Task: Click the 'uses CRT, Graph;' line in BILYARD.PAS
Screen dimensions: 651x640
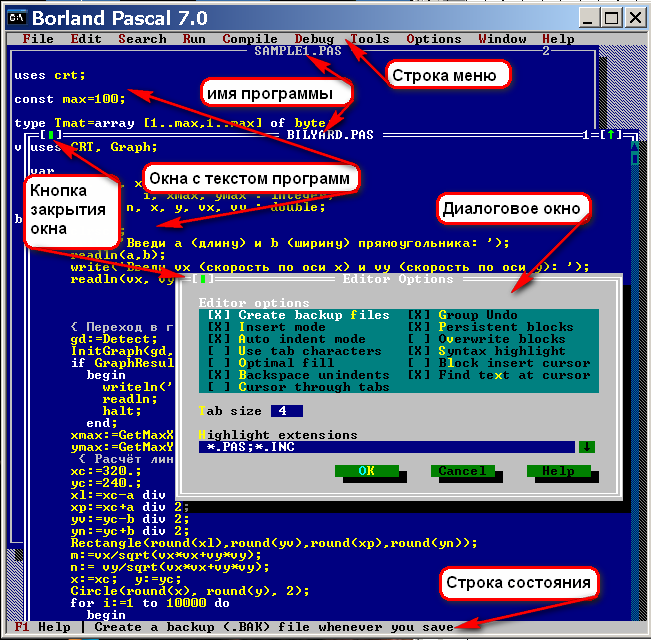Action: [x=94, y=147]
